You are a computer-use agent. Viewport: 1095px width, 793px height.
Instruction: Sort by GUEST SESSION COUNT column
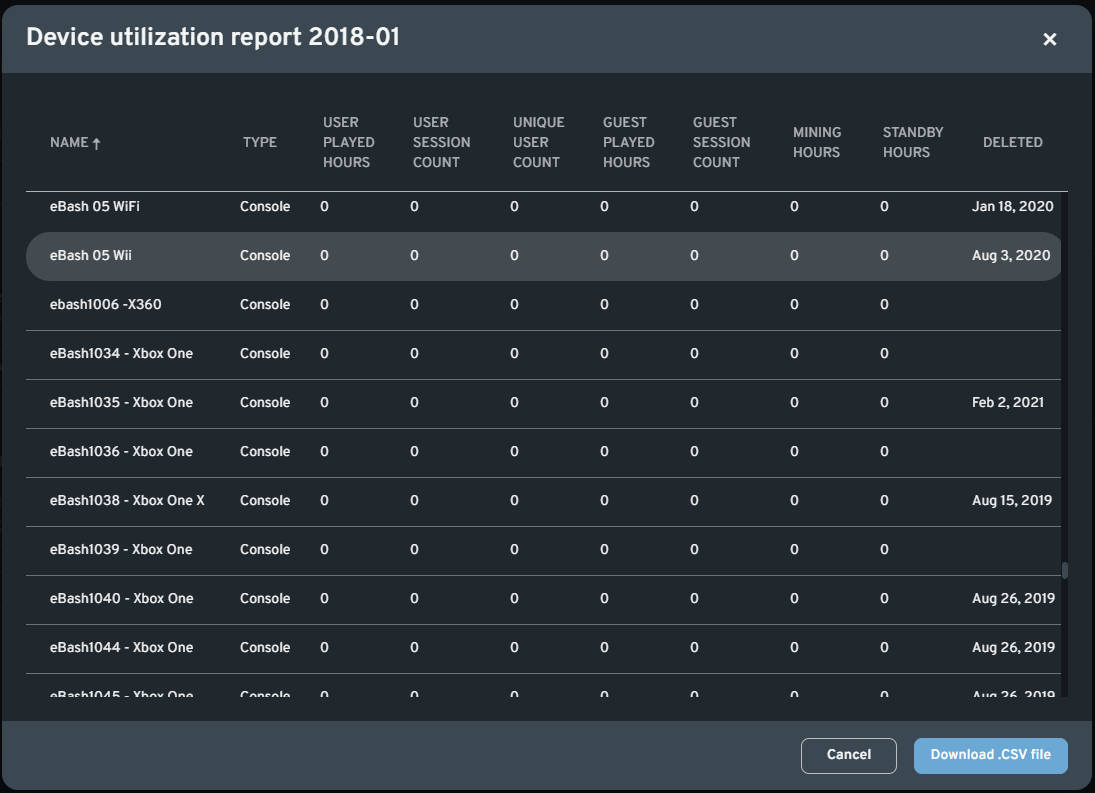pos(720,142)
